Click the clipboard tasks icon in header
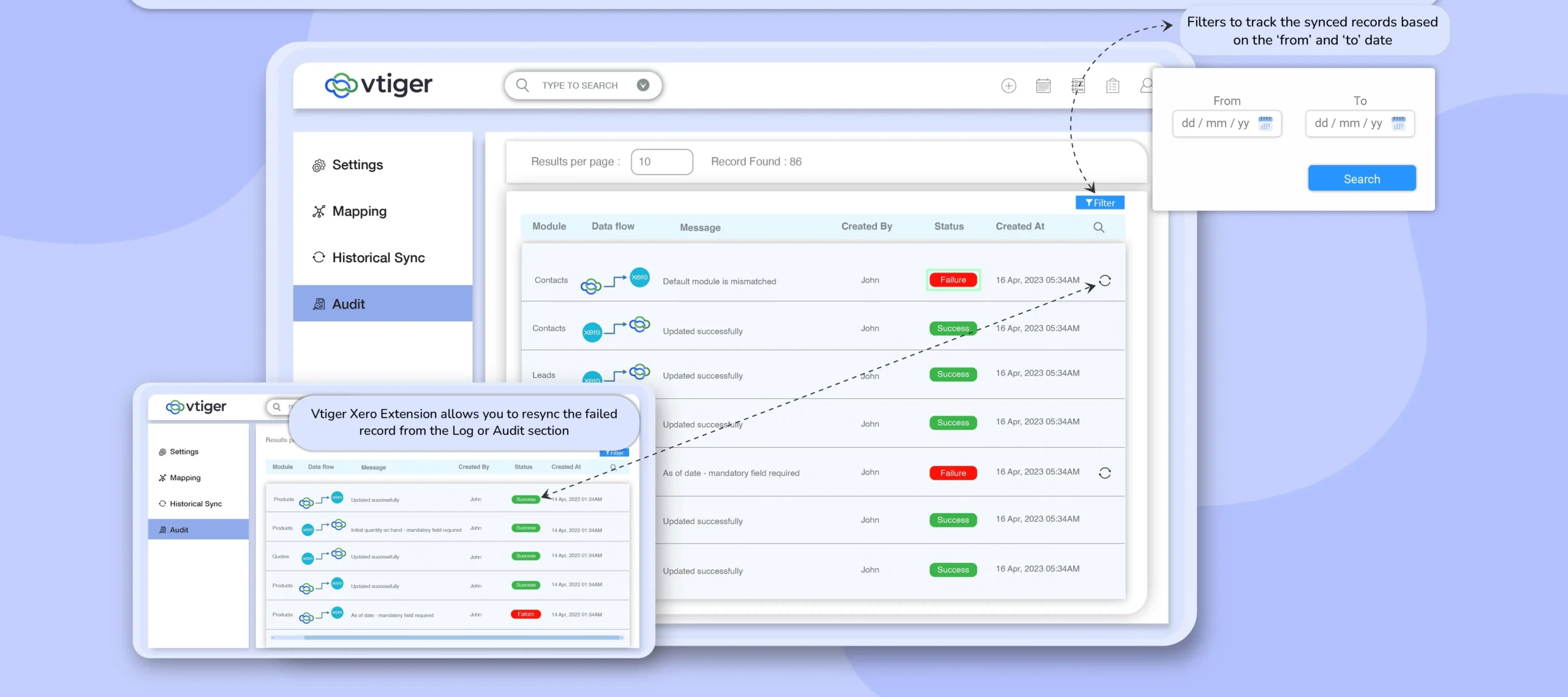 (1112, 86)
